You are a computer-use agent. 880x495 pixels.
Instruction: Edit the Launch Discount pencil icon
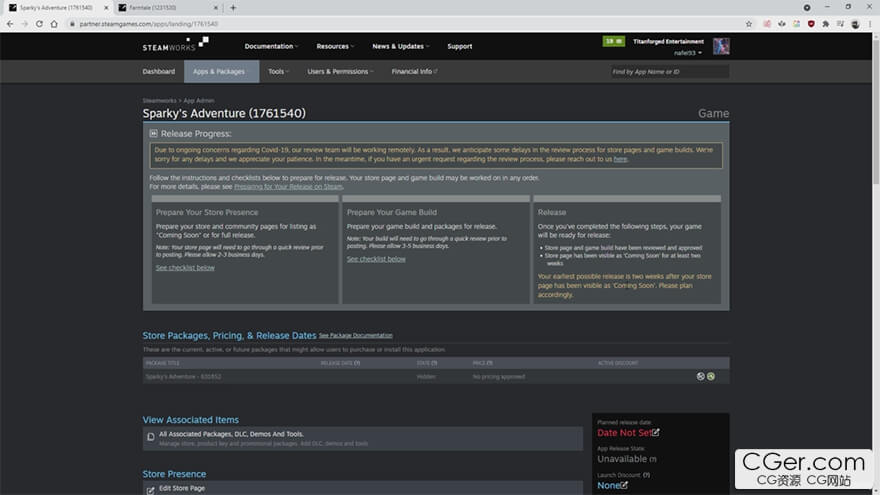point(624,484)
